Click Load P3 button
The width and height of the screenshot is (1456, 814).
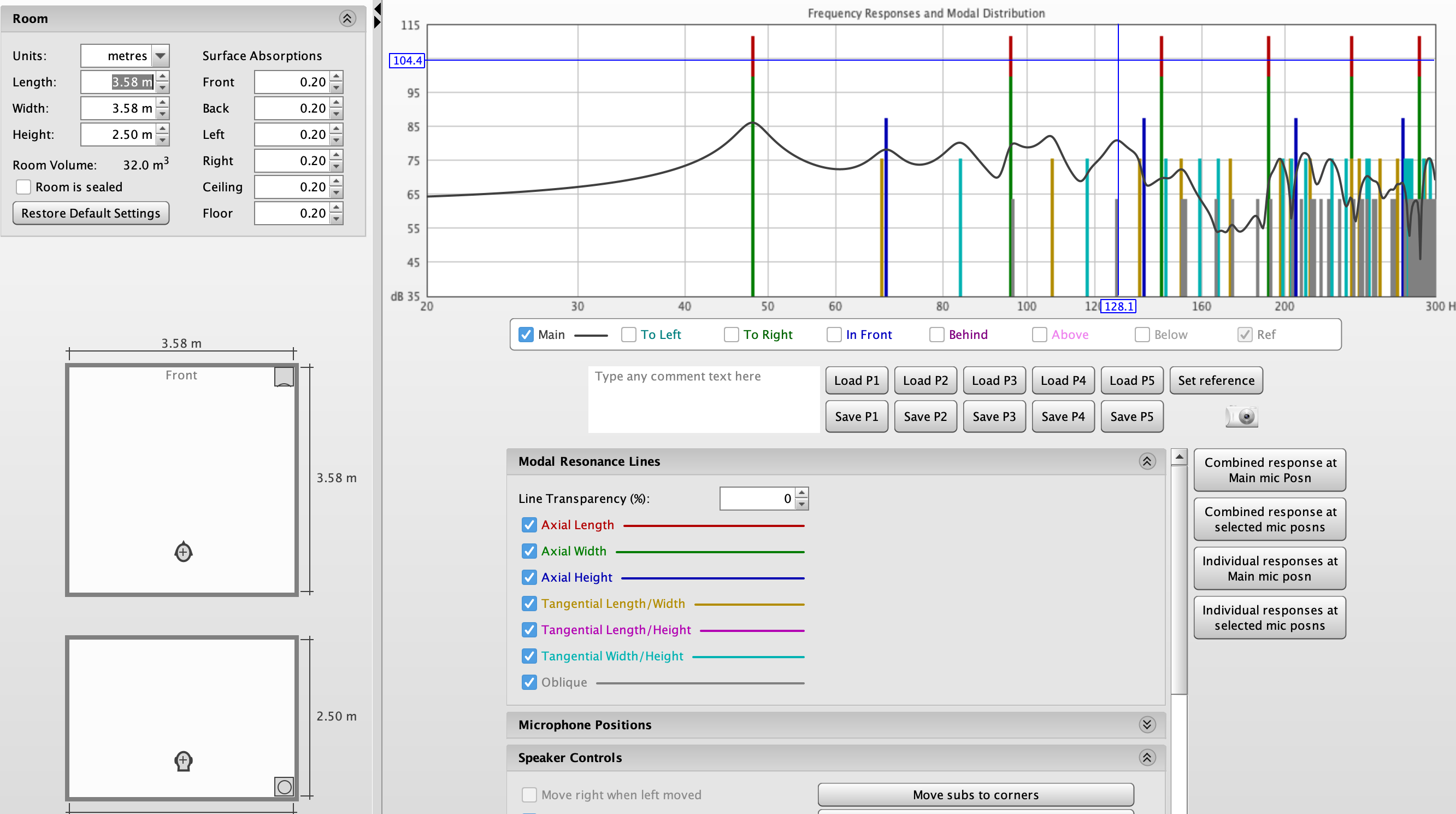994,380
